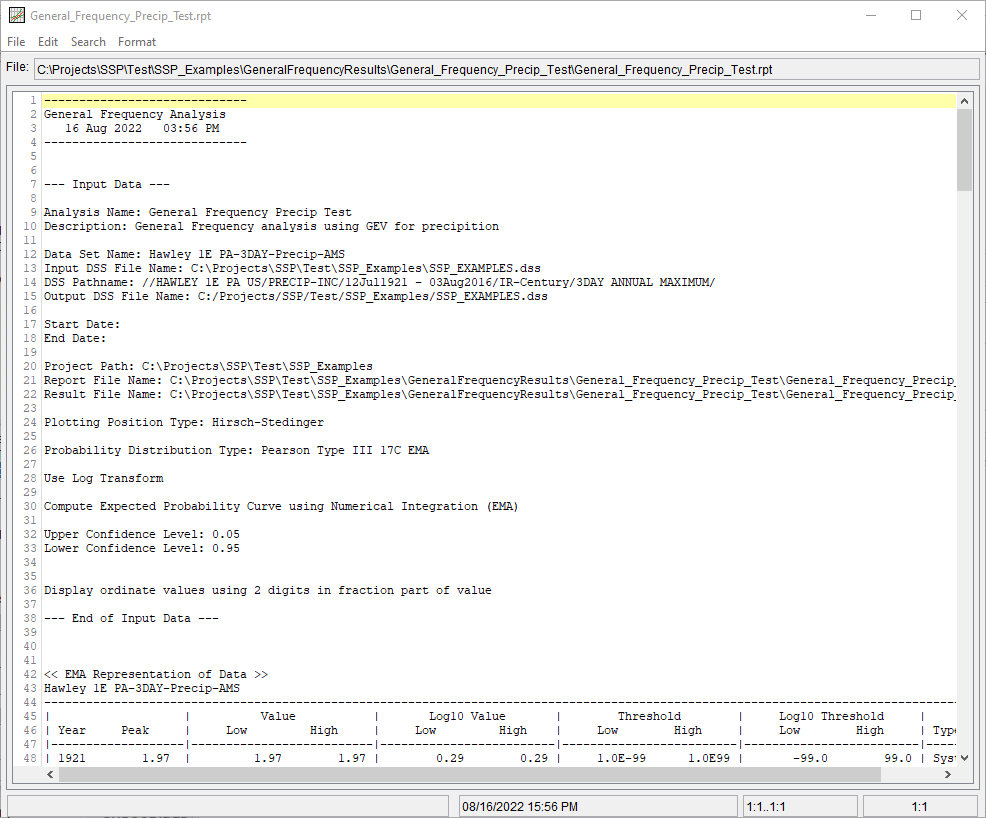Click the 'Year' column header
This screenshot has height=818, width=986.
pos(72,731)
